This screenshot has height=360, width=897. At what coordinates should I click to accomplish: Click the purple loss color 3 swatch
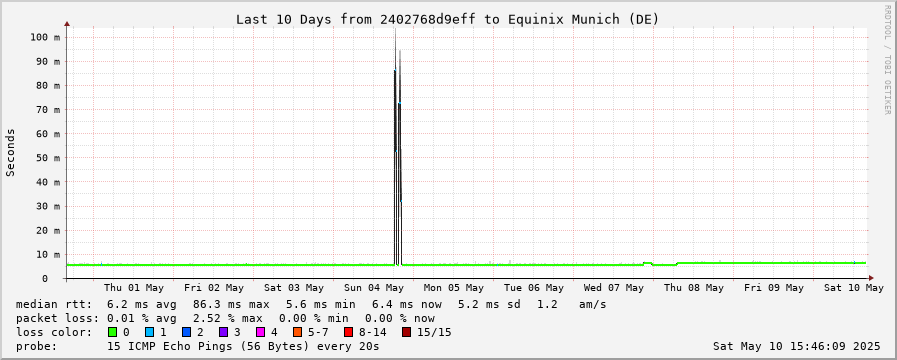[223, 332]
